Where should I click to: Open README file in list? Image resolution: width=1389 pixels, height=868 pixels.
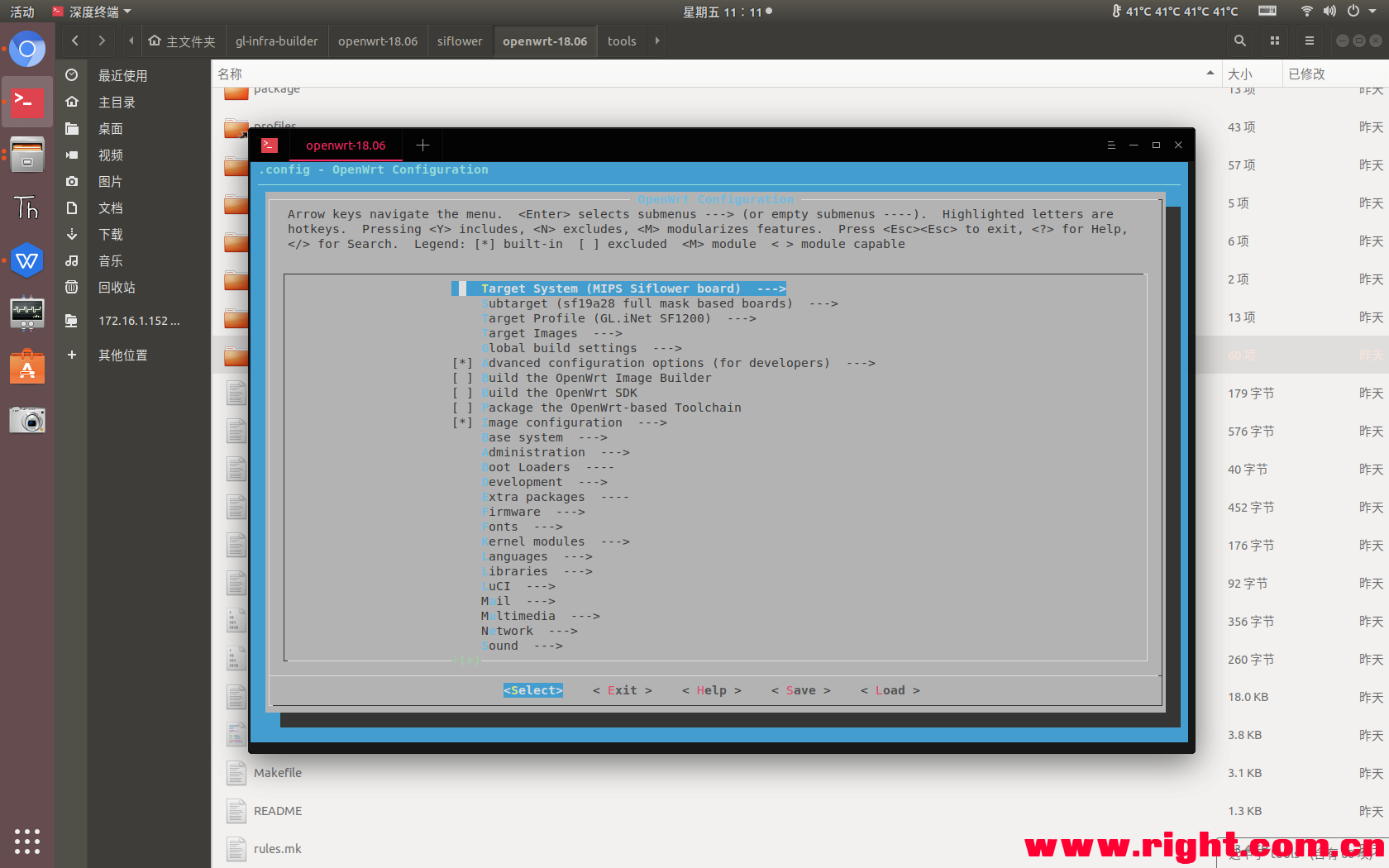[x=278, y=811]
